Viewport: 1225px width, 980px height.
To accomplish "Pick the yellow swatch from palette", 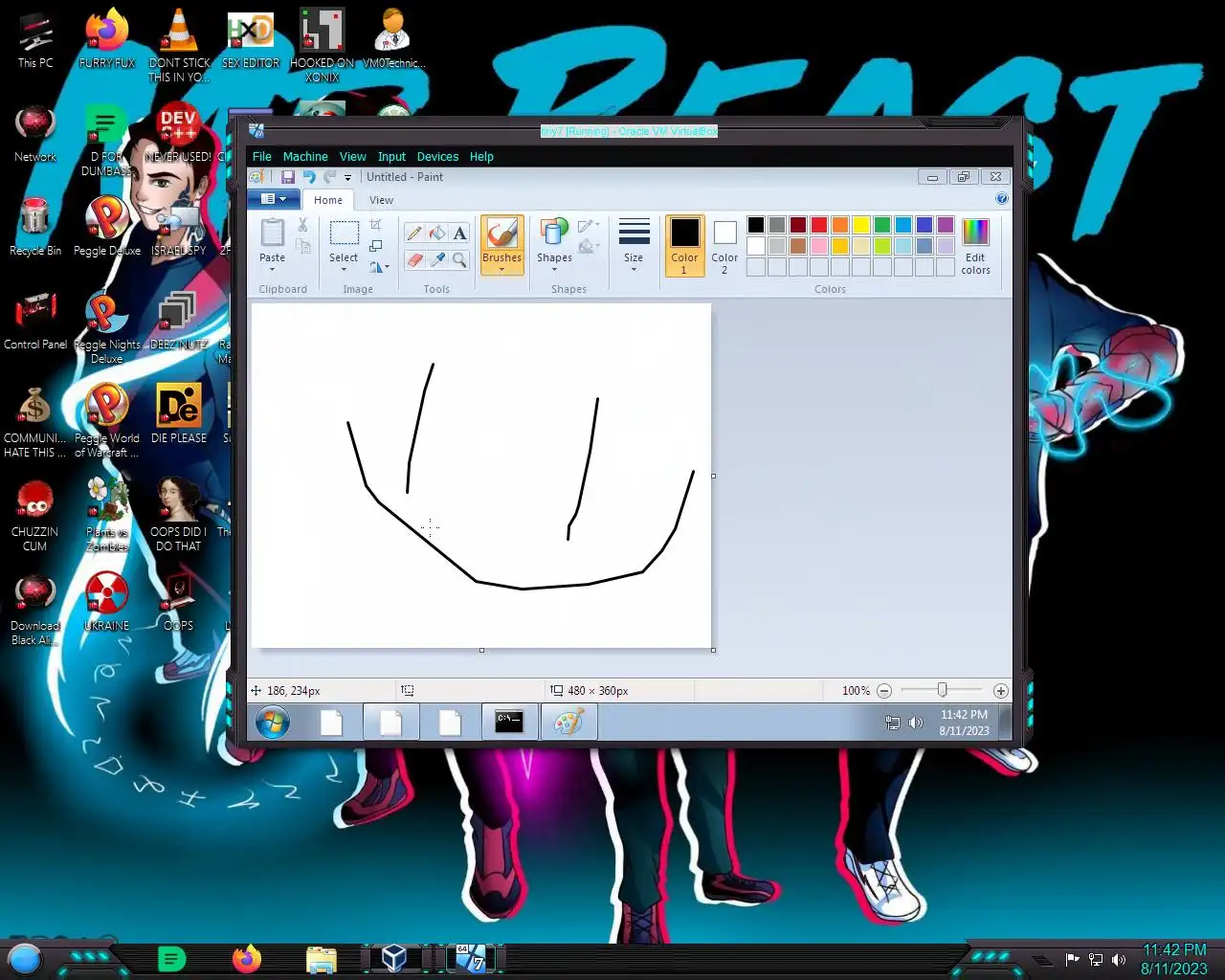I will coord(861,225).
